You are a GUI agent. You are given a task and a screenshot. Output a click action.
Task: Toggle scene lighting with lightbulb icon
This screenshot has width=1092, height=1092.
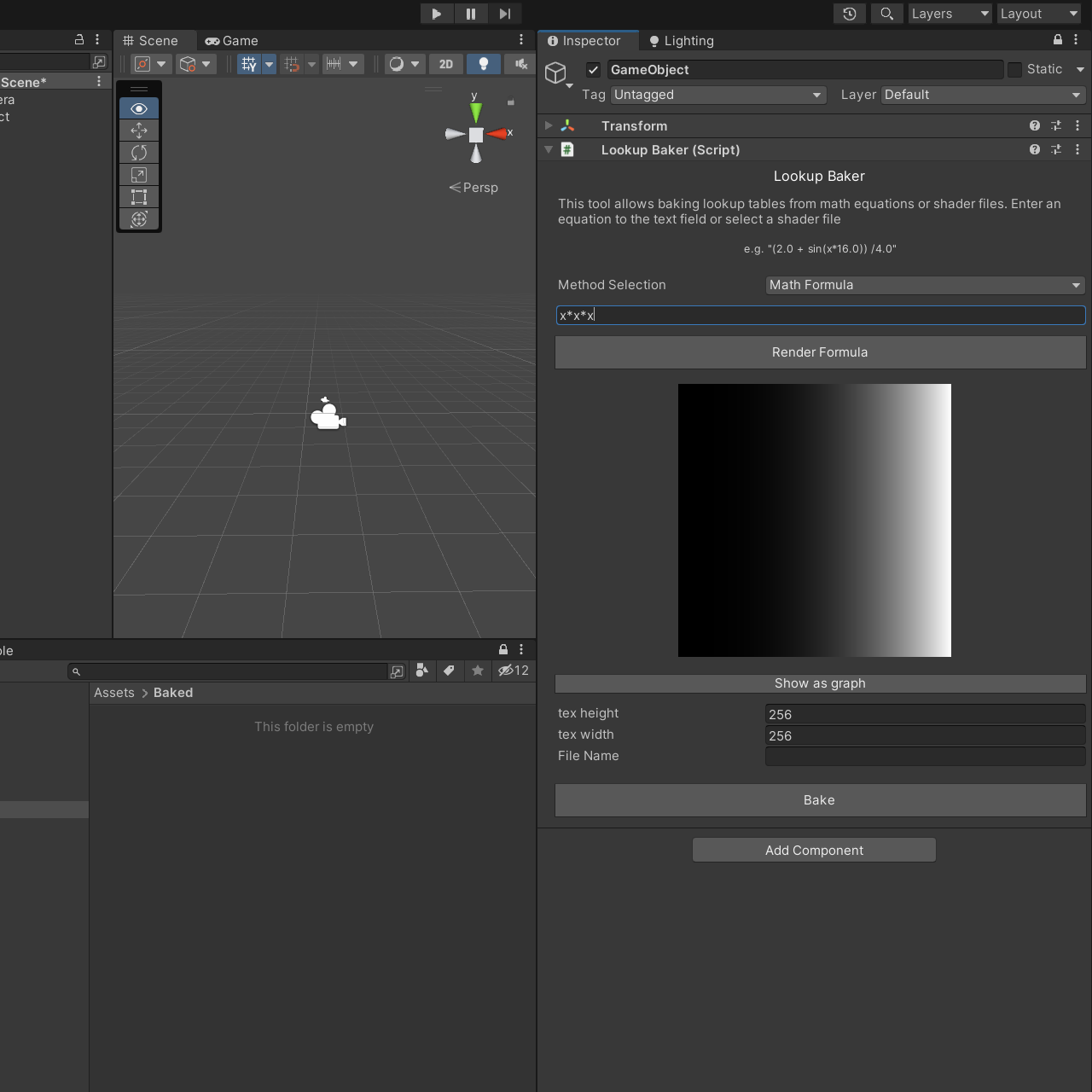coord(484,64)
